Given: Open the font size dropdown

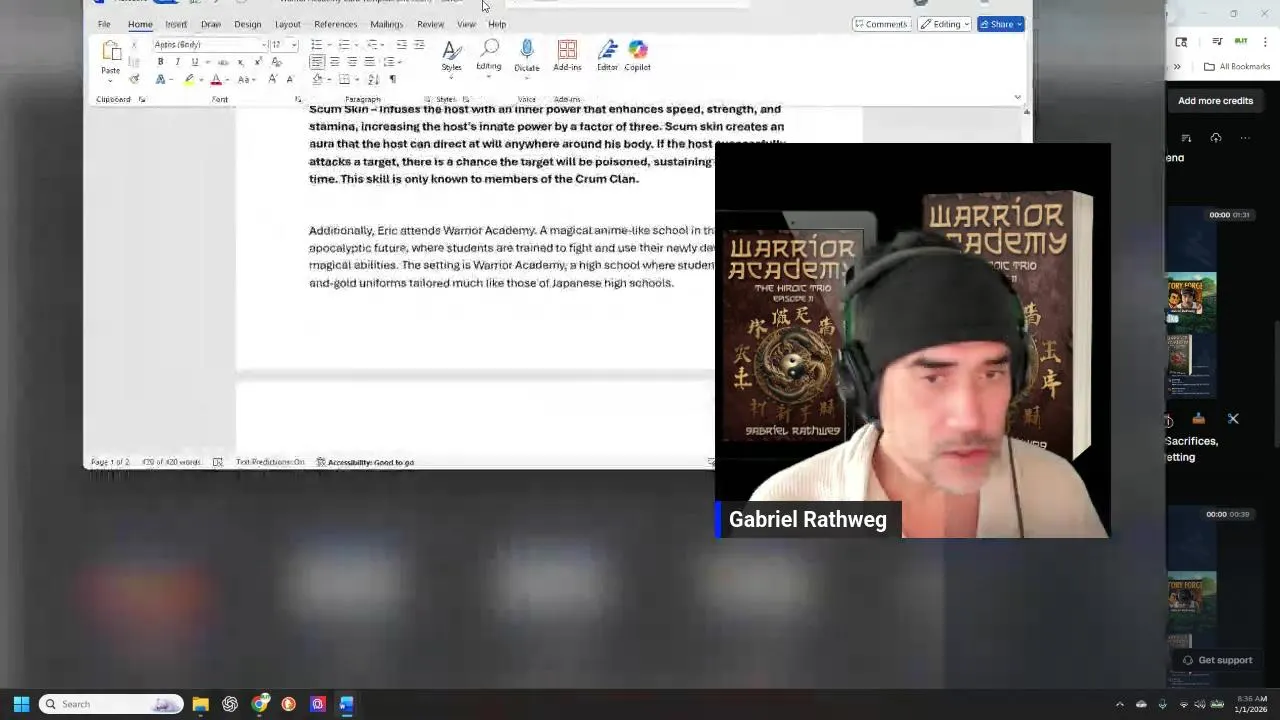Looking at the screenshot, I should click(x=294, y=44).
